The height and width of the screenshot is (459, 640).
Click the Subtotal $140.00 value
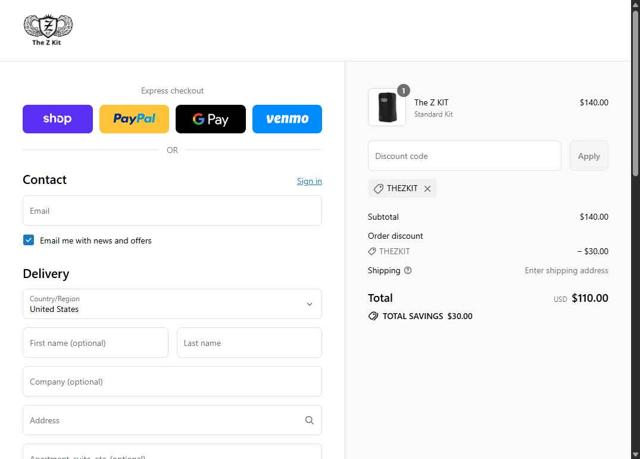tap(594, 217)
